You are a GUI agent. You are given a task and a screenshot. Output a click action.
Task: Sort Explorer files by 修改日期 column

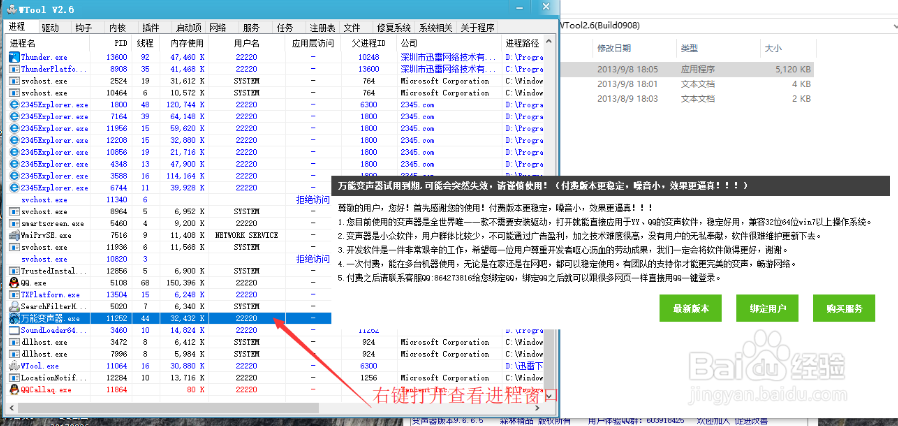coord(615,48)
